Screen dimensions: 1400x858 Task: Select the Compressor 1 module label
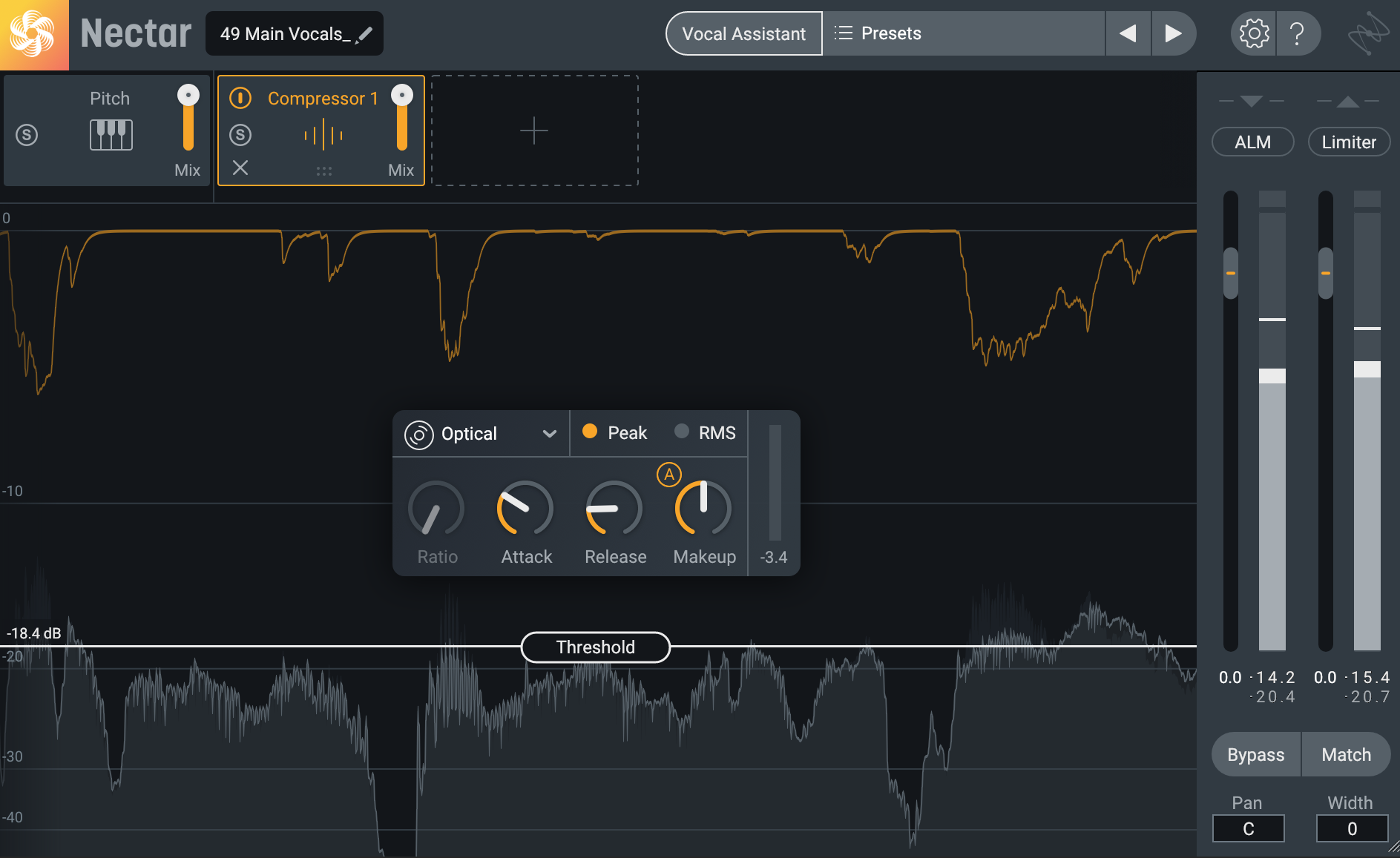click(x=323, y=98)
